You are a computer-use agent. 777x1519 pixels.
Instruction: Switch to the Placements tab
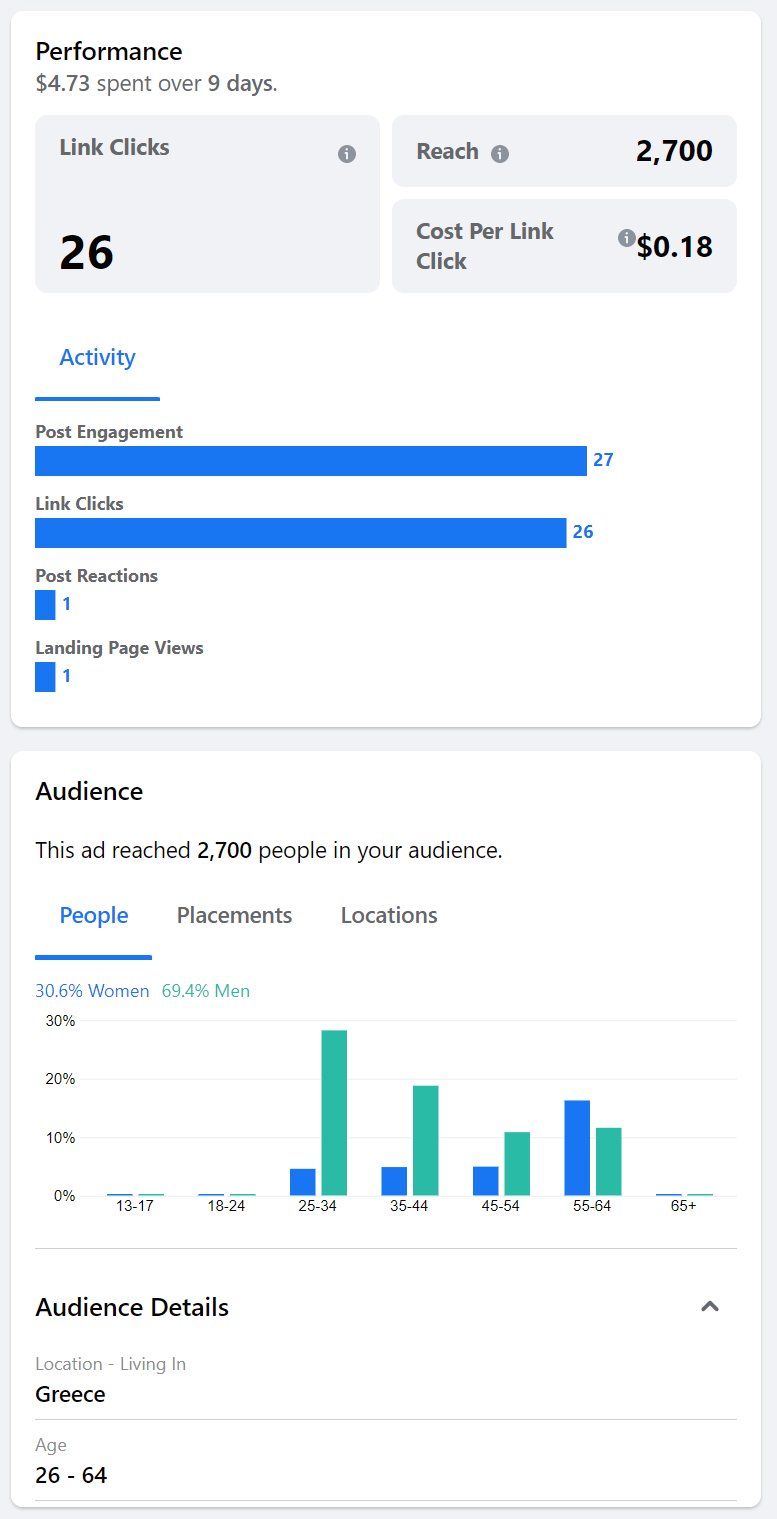[x=234, y=915]
